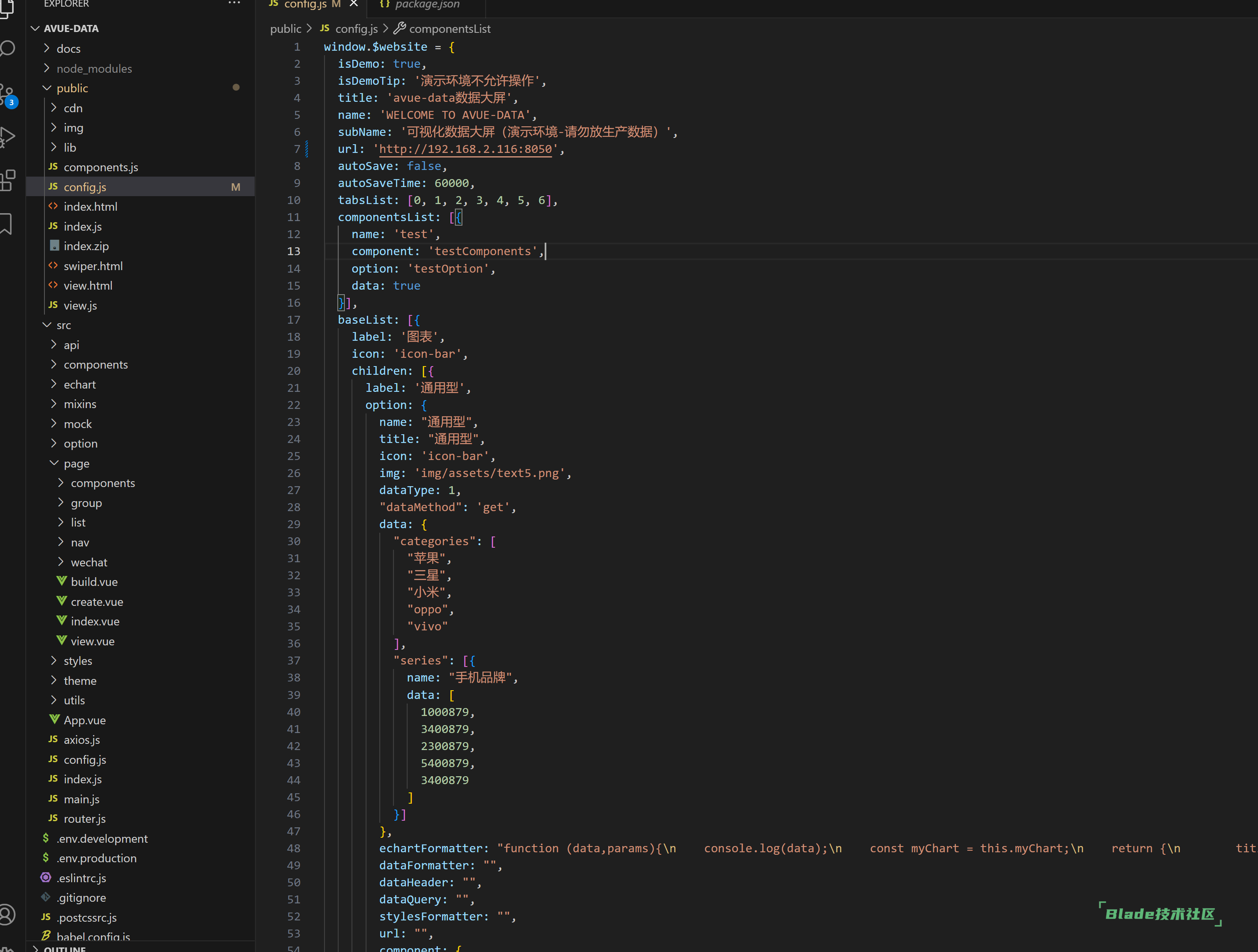Open the bookmarks view icon
Screen dimensions: 1258x952
click(x=6, y=224)
